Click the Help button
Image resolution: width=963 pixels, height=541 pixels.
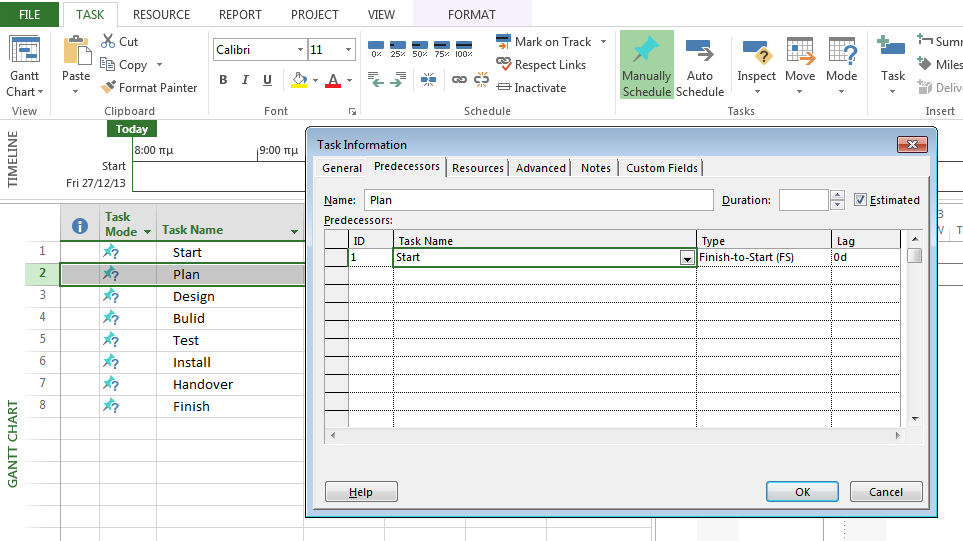[361, 492]
